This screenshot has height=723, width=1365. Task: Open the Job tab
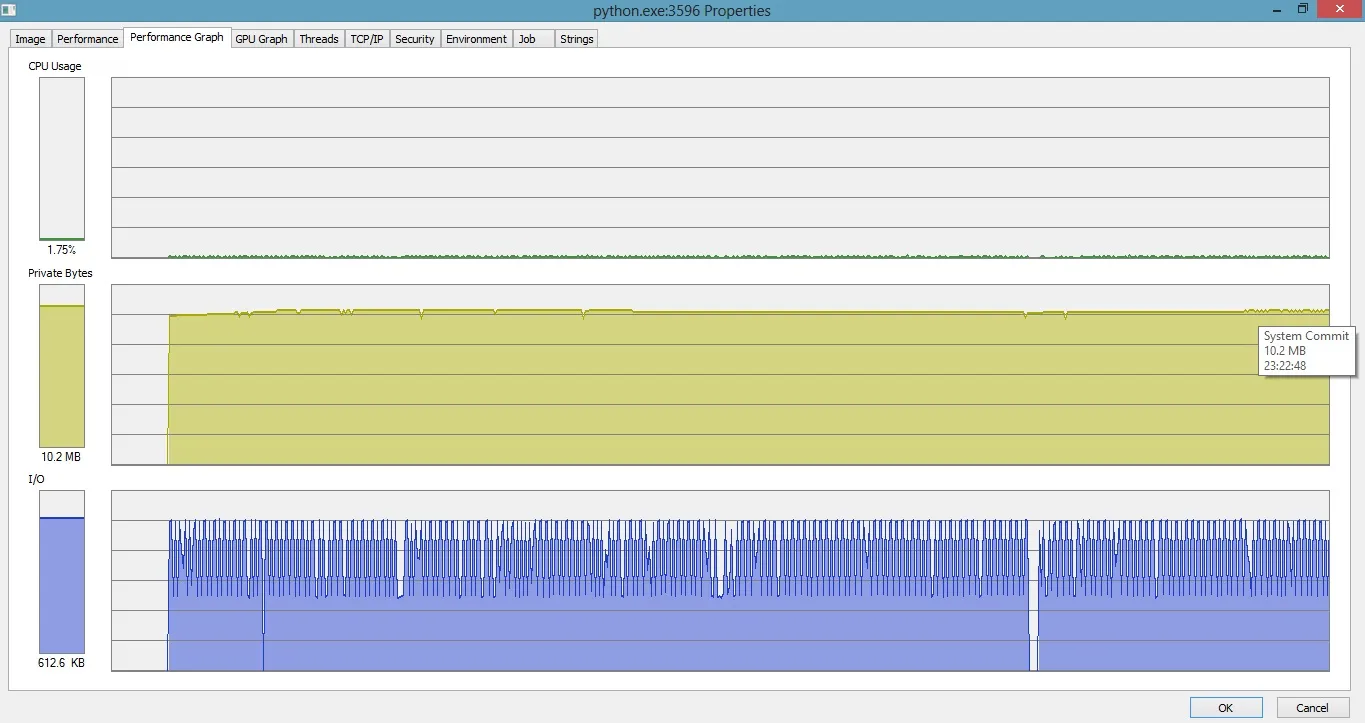534,39
